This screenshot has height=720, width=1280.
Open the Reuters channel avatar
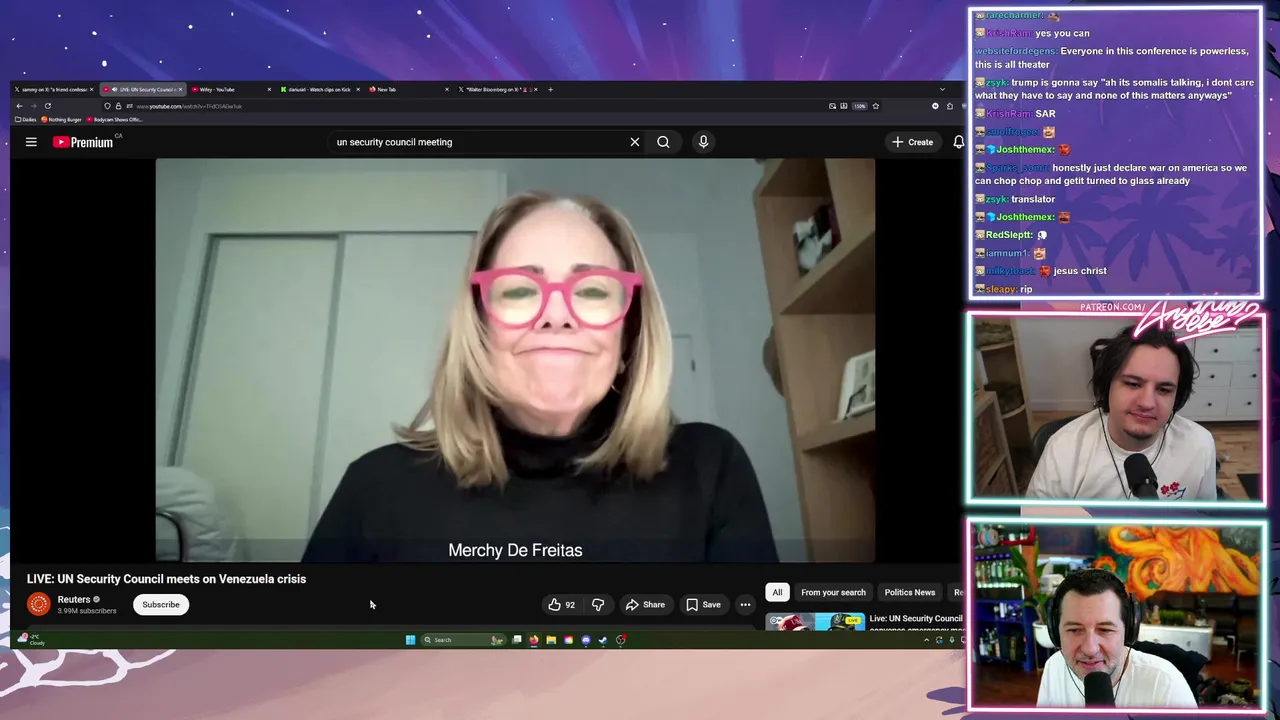(38, 604)
